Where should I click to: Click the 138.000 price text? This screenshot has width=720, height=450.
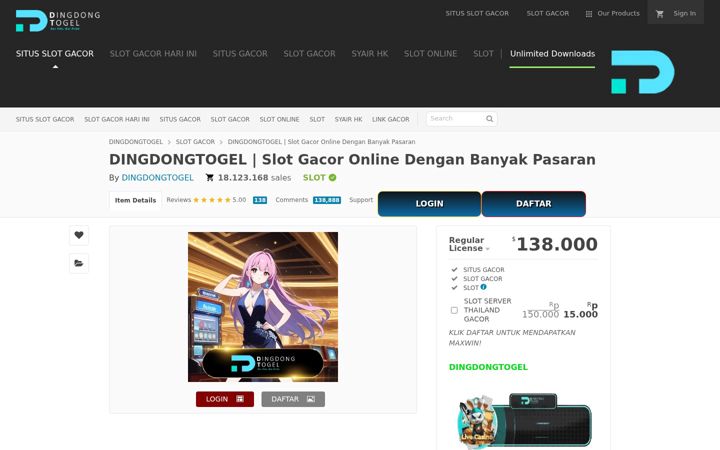click(557, 244)
